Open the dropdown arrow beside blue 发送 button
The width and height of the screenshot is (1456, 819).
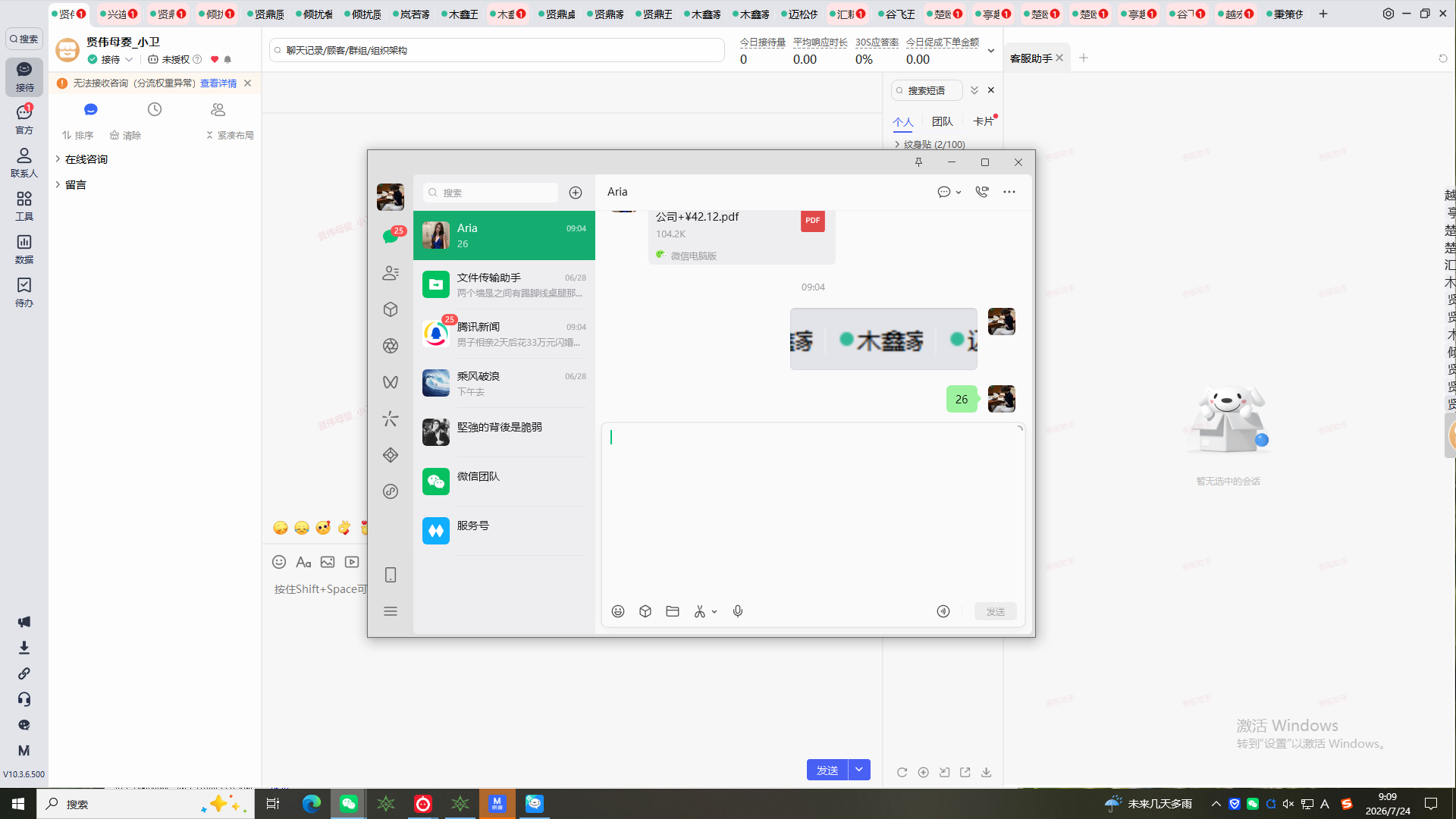point(859,770)
